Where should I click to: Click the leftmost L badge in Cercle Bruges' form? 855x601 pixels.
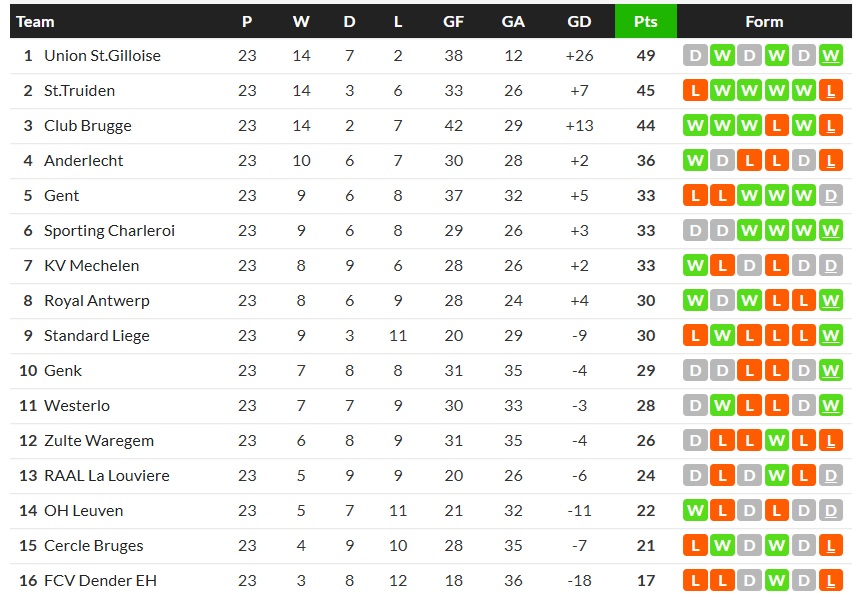click(695, 546)
